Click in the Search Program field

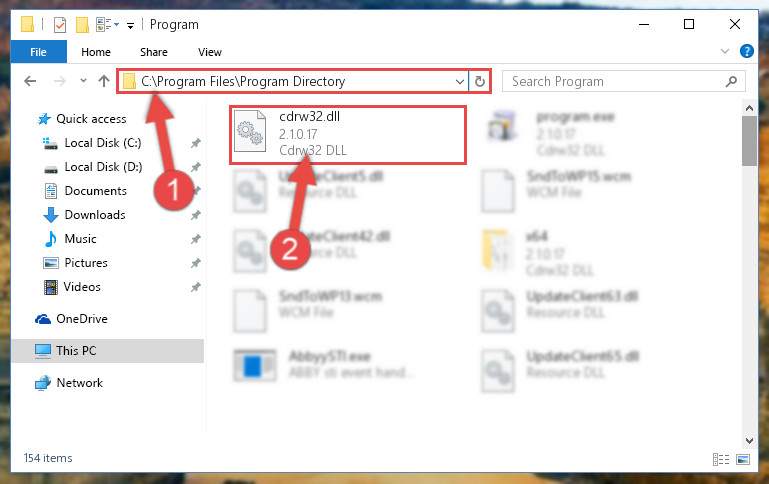pyautogui.click(x=616, y=81)
